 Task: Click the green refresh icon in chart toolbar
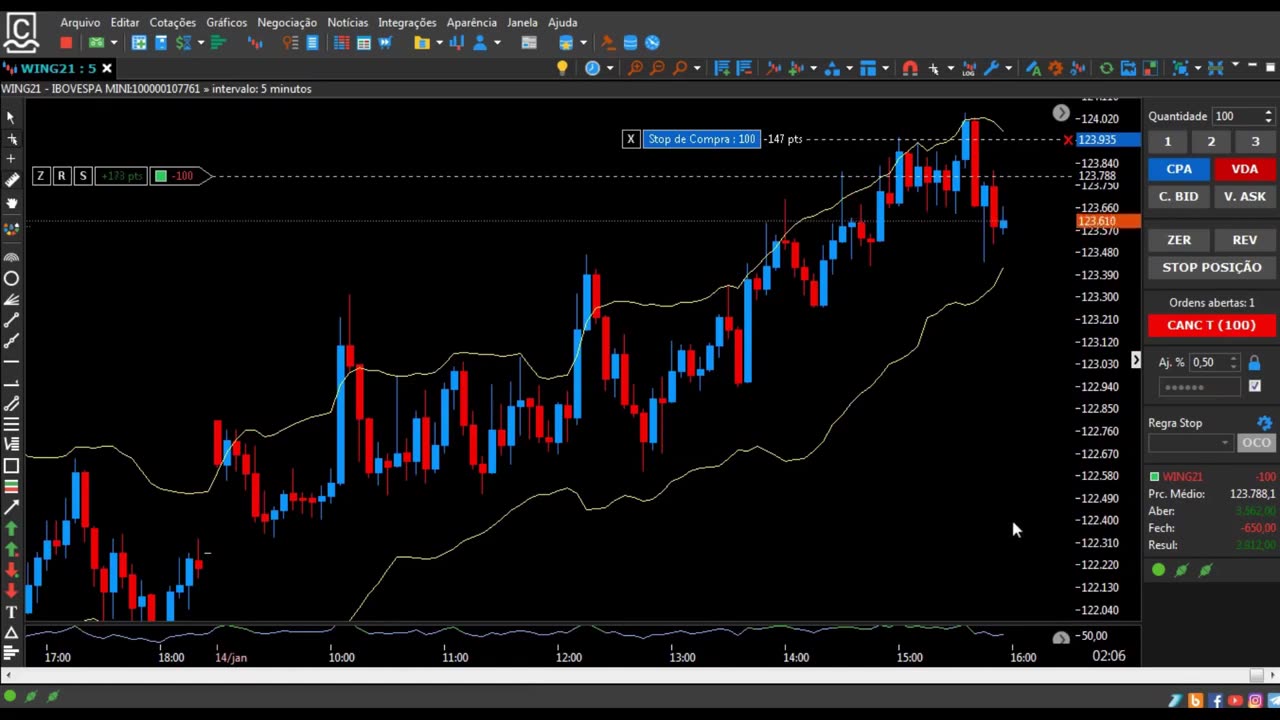(1106, 68)
